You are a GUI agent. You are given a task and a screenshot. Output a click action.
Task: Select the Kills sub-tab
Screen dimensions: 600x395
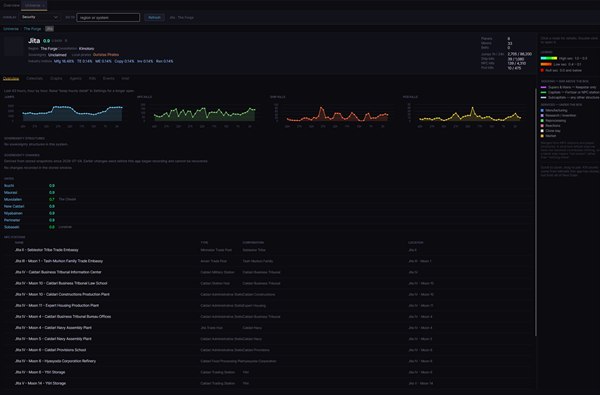[92, 78]
